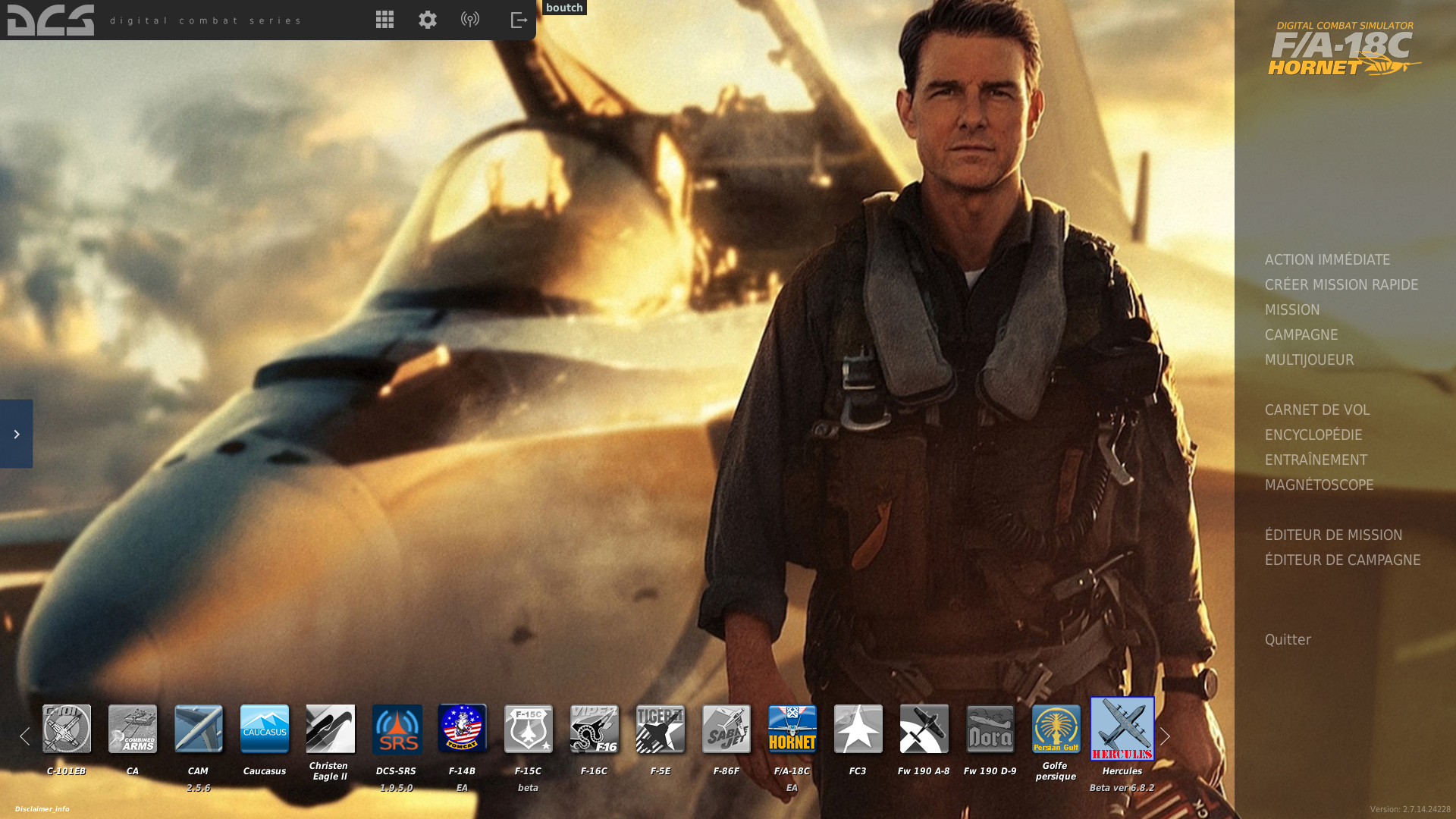Select the Caucasus terrain icon
Screen dimensions: 1456x819
tap(264, 730)
